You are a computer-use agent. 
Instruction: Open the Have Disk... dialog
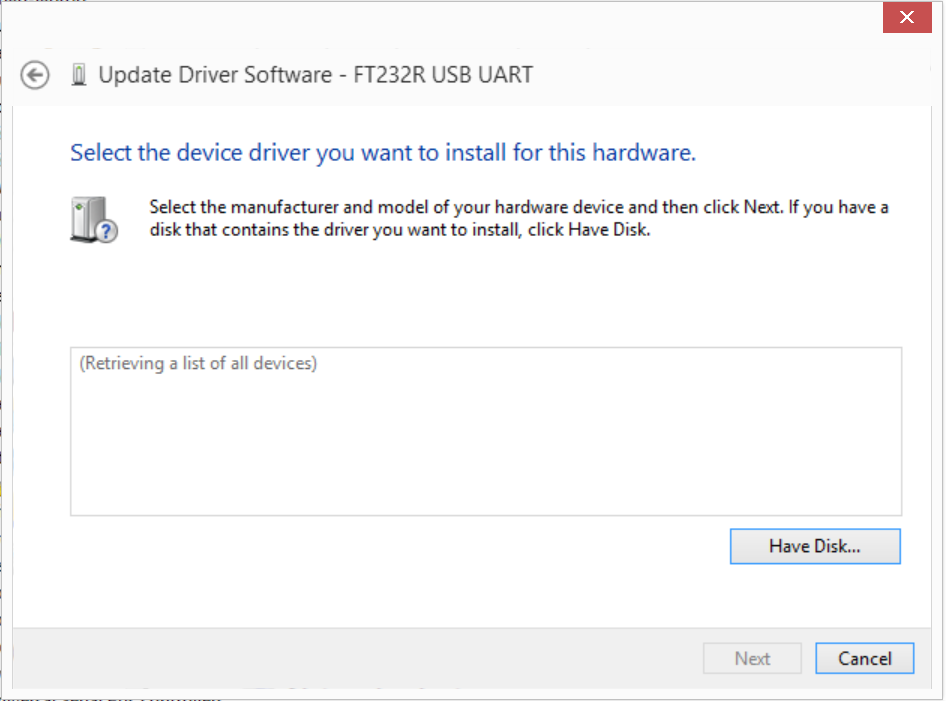coord(815,547)
